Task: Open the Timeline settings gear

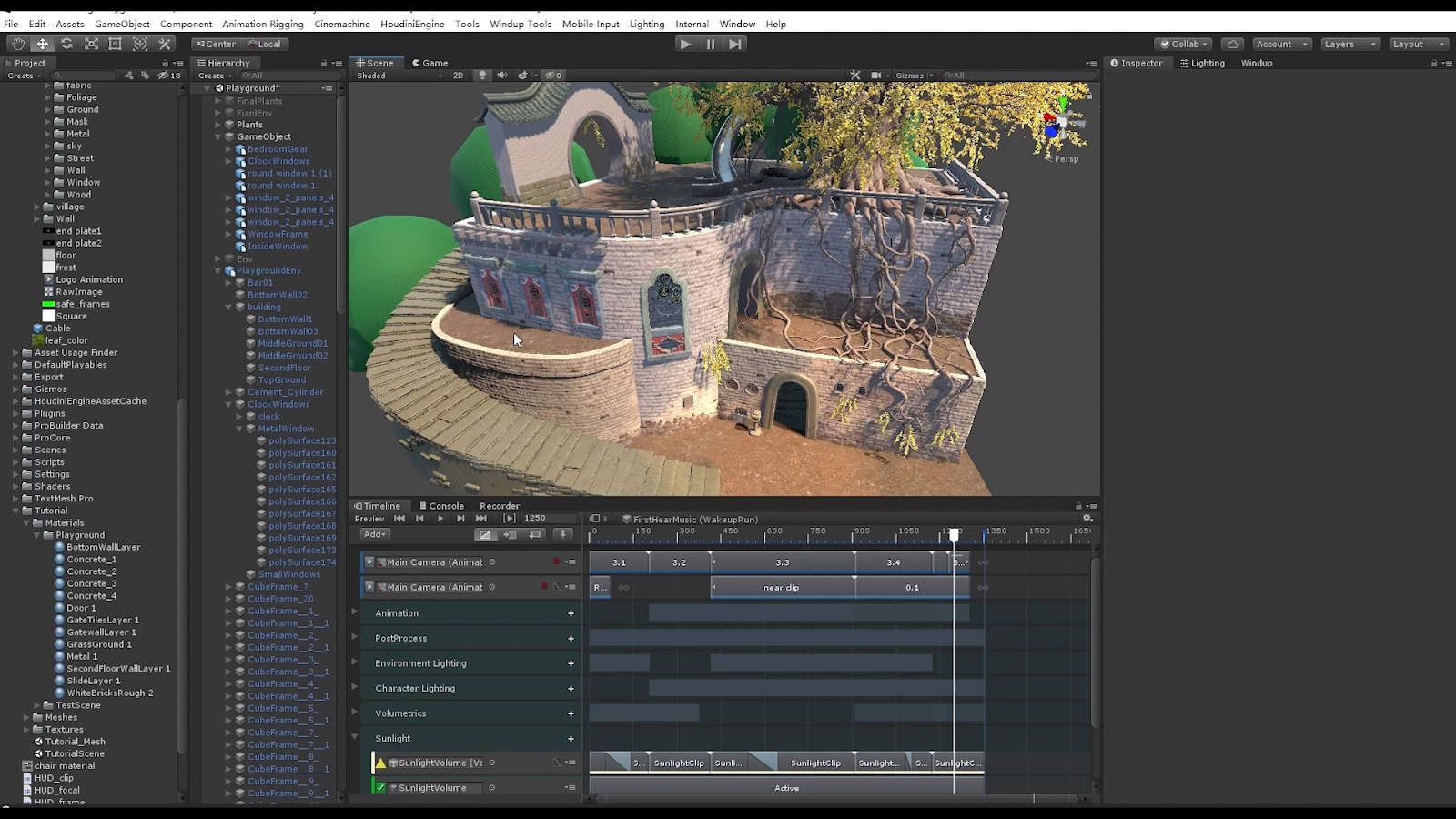Action: coord(1087,519)
